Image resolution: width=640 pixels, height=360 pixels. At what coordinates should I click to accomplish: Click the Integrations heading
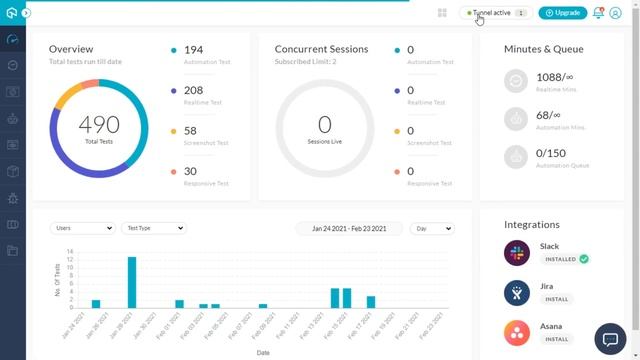[532, 224]
